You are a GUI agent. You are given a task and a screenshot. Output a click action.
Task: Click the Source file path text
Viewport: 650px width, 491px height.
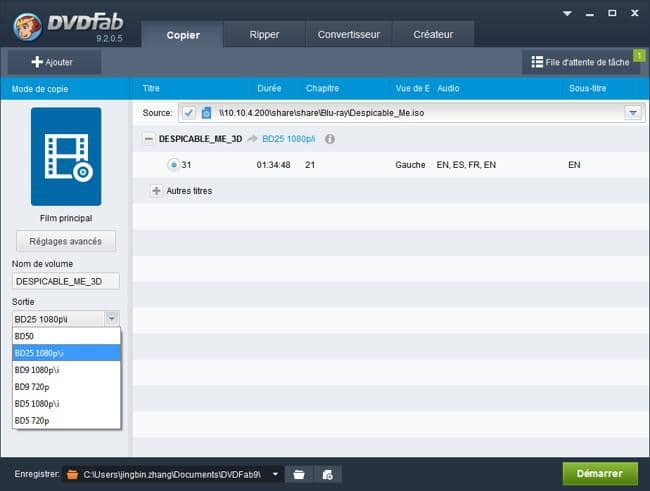322,113
